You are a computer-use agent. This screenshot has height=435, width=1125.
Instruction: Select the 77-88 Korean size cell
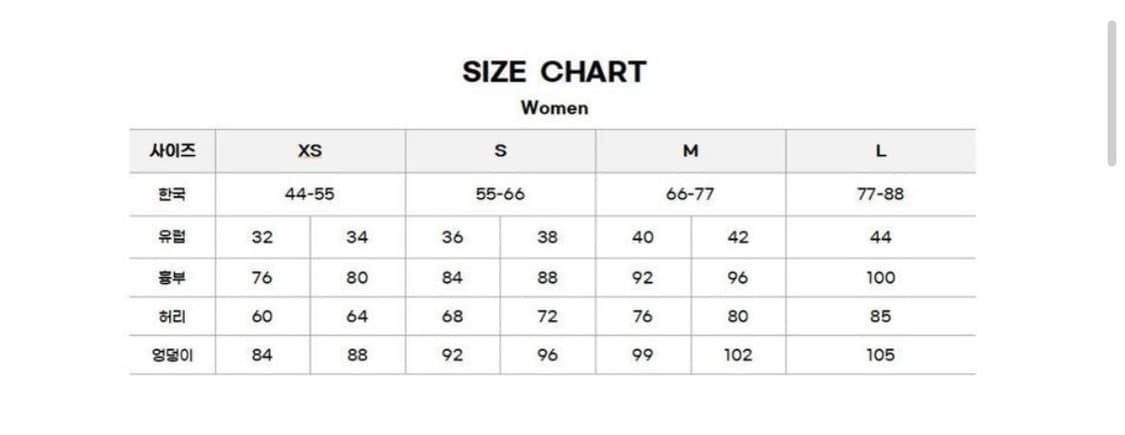pyautogui.click(x=880, y=194)
